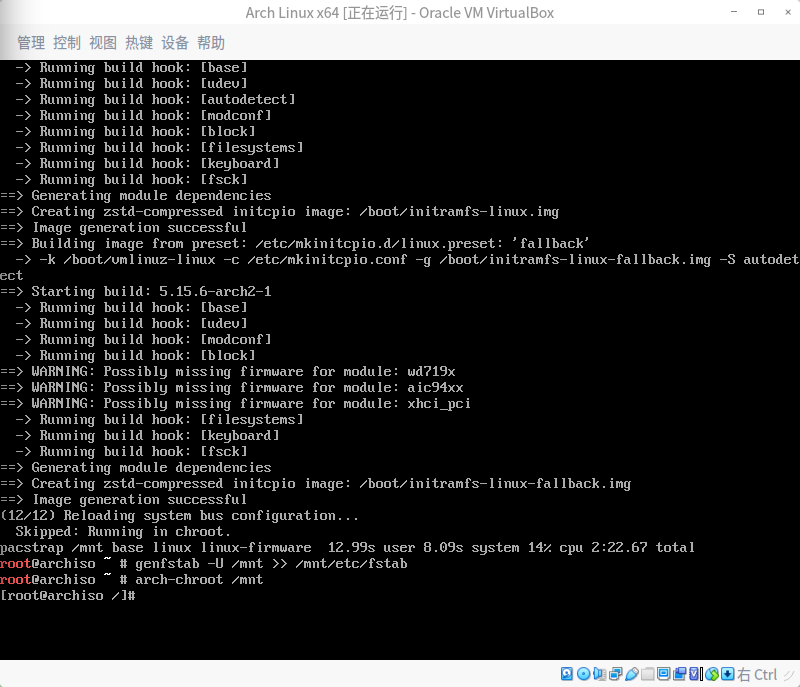Screen dimensions: 800x687
Task: Click the 'genfstab -U /mnt' command line
Action: [x=204, y=564]
